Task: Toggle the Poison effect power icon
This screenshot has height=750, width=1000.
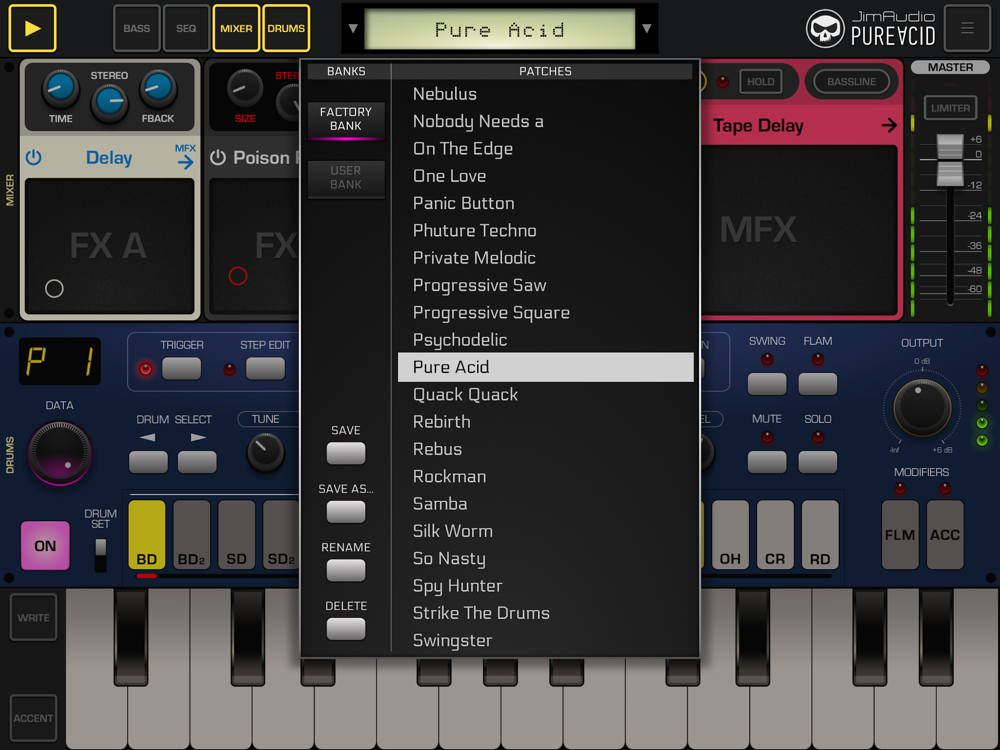Action: pyautogui.click(x=218, y=157)
